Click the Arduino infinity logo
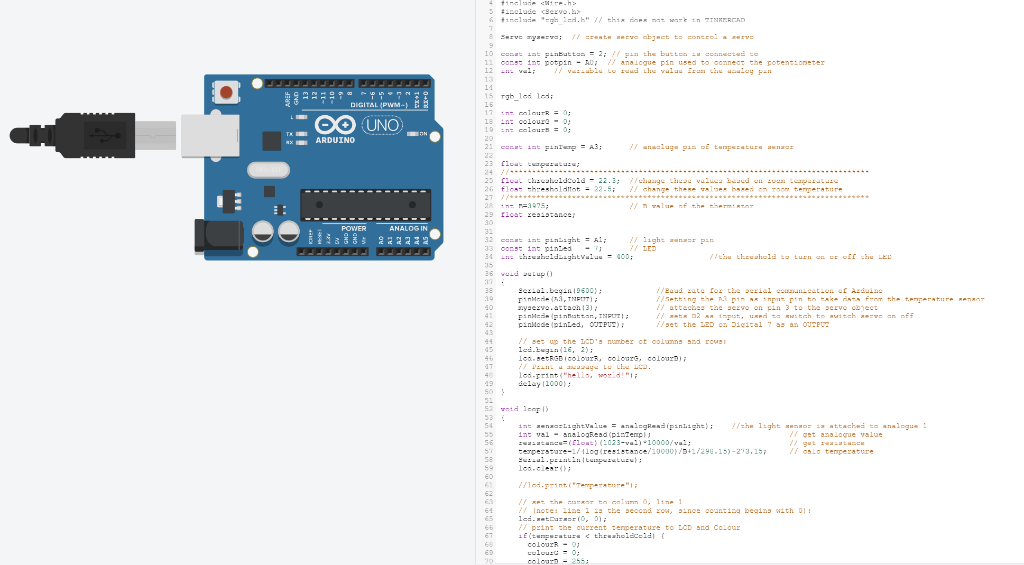The width and height of the screenshot is (1024, 565). (335, 125)
